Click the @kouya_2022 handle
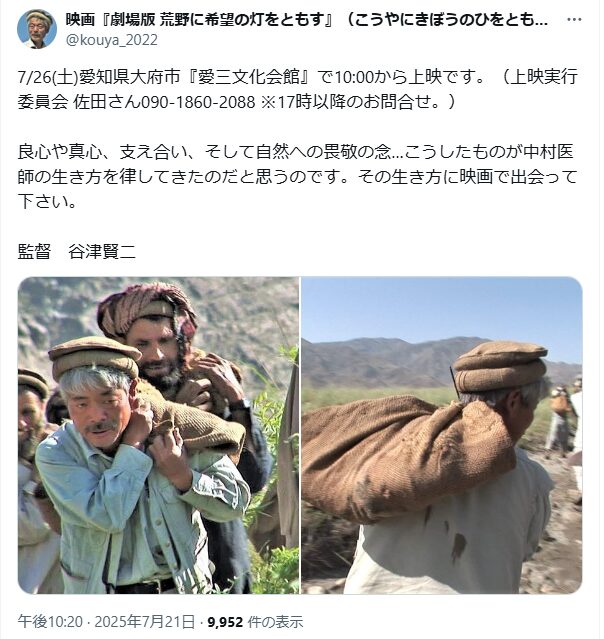Screen dimensions: 604x639 click(112, 40)
